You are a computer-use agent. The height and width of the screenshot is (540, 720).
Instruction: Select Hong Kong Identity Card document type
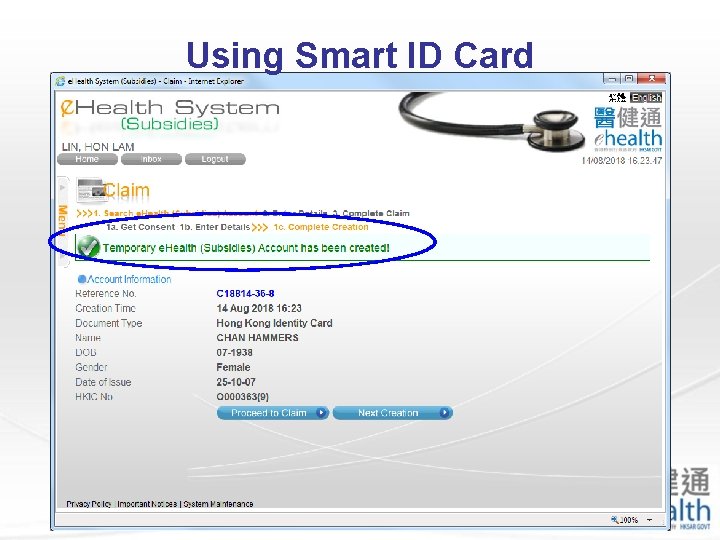274,323
